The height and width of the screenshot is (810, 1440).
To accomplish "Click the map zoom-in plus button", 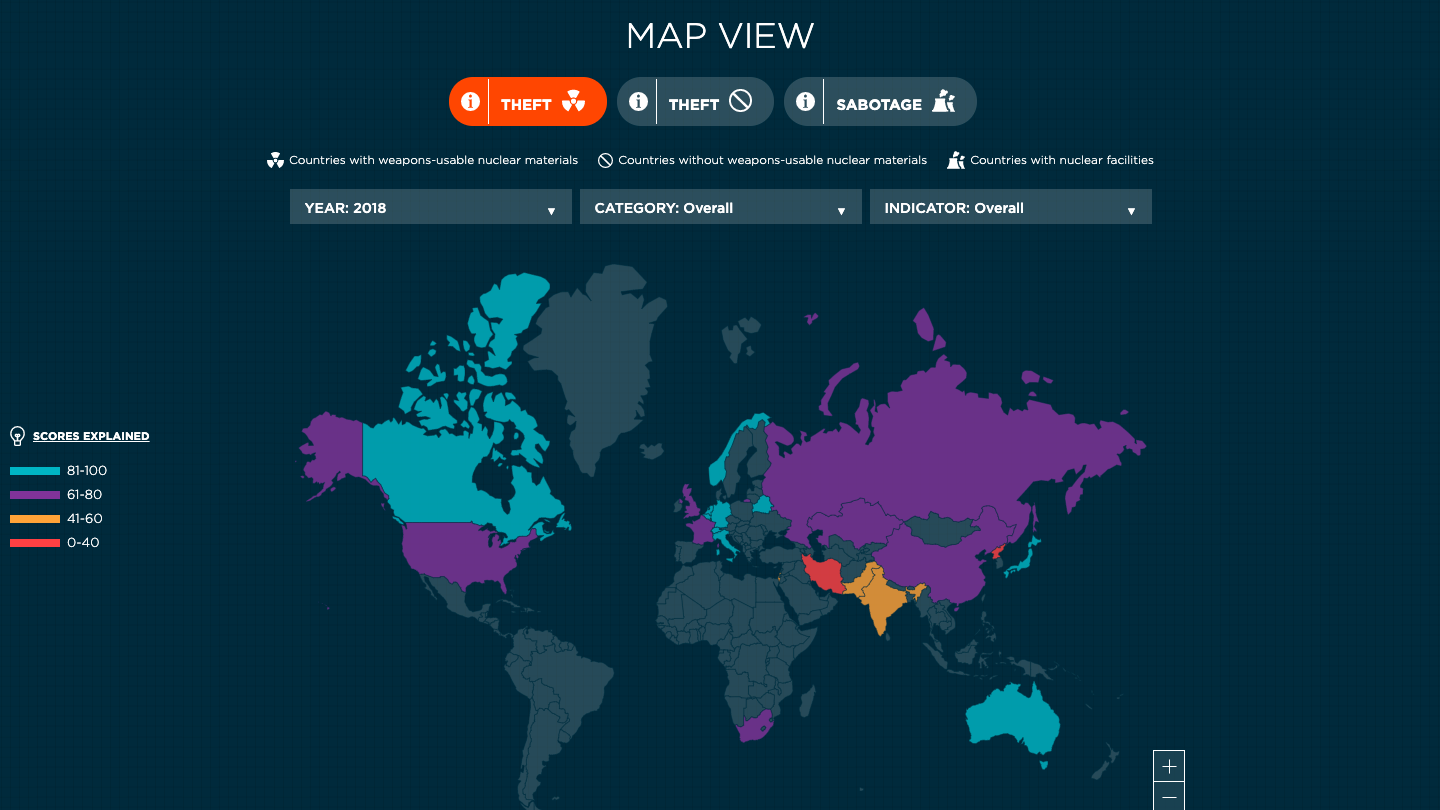I will 1168,765.
